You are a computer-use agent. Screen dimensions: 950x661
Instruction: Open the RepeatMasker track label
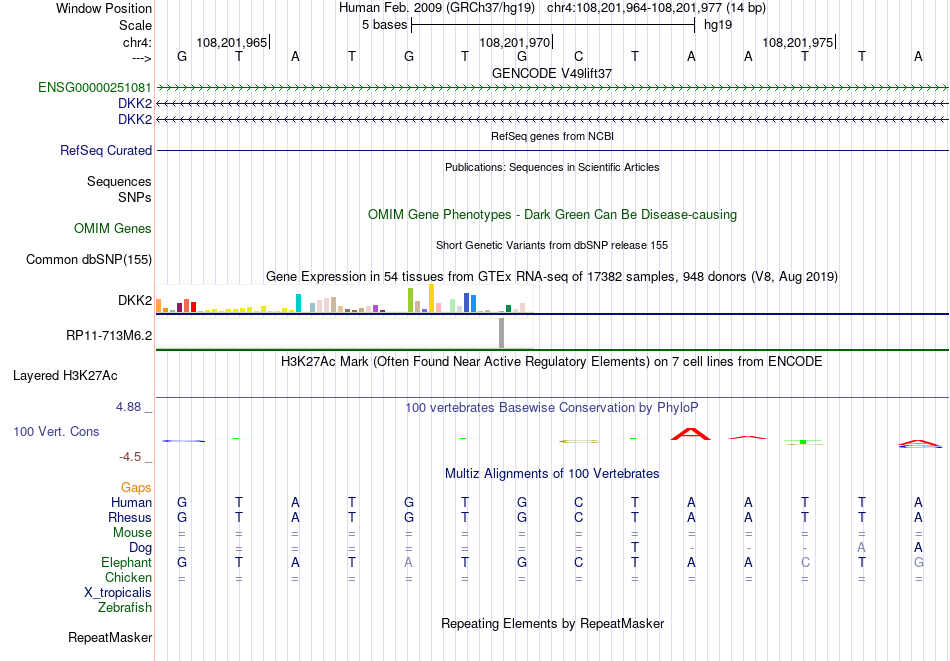point(110,637)
